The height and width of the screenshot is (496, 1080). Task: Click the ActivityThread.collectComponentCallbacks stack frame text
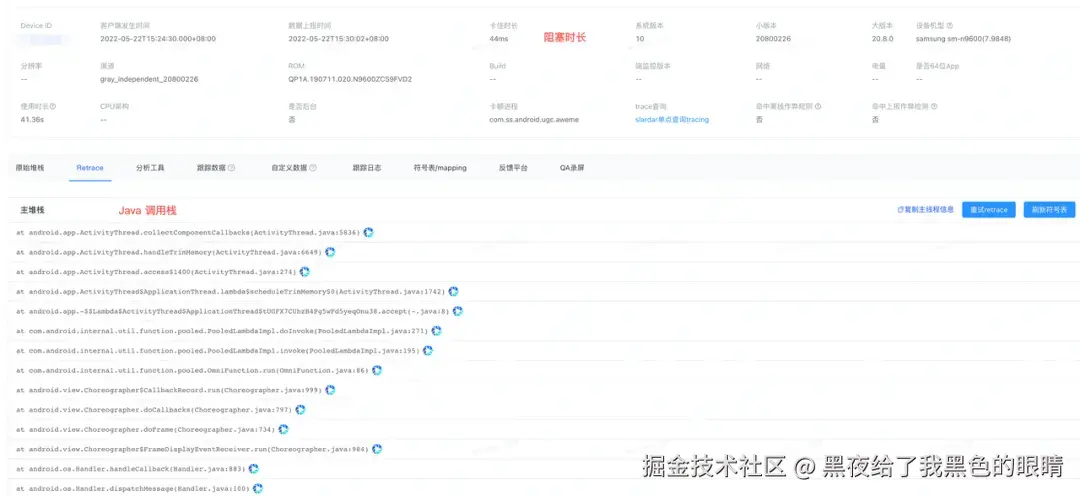pyautogui.click(x=188, y=233)
